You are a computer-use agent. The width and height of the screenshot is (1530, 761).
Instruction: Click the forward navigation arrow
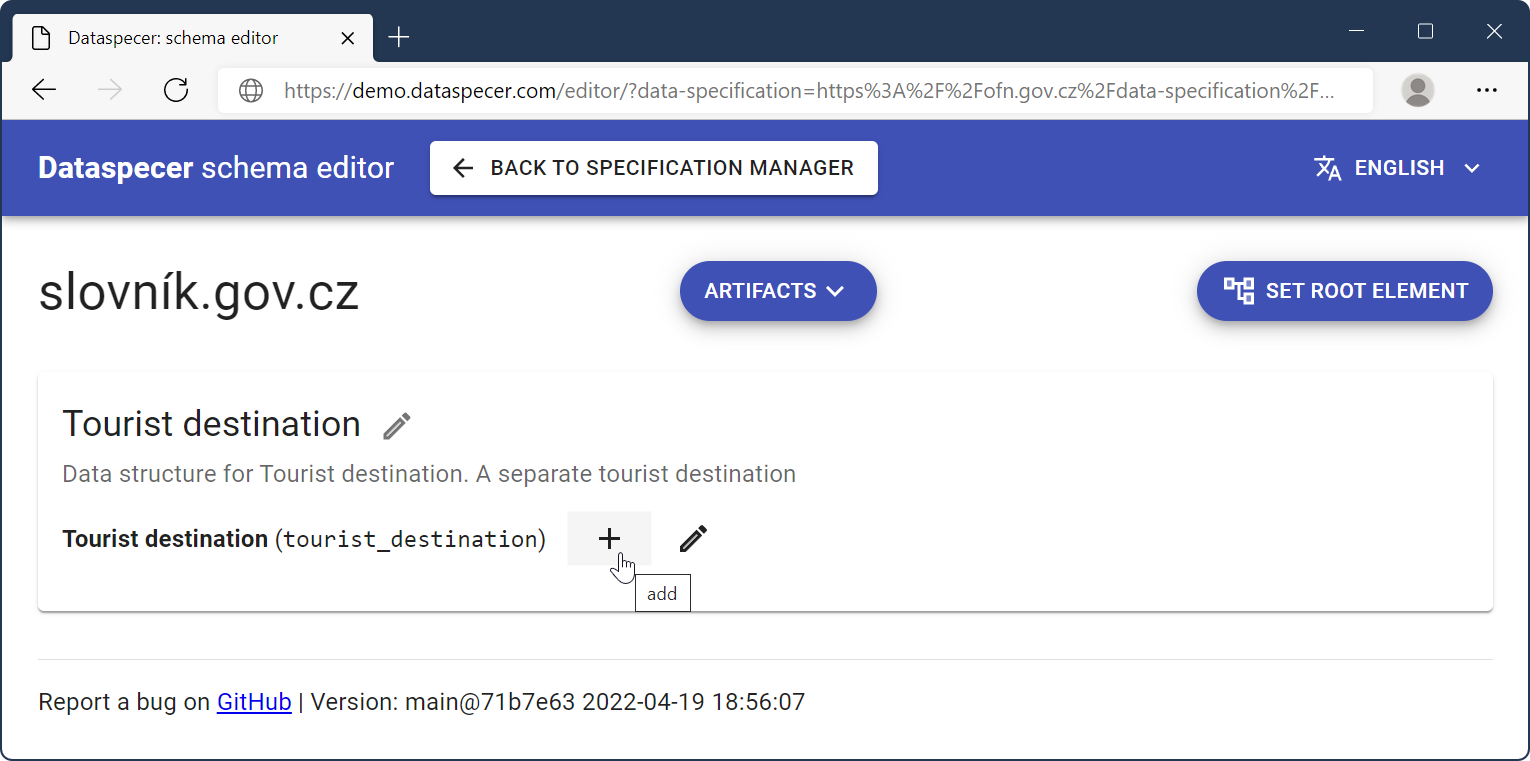(x=110, y=90)
